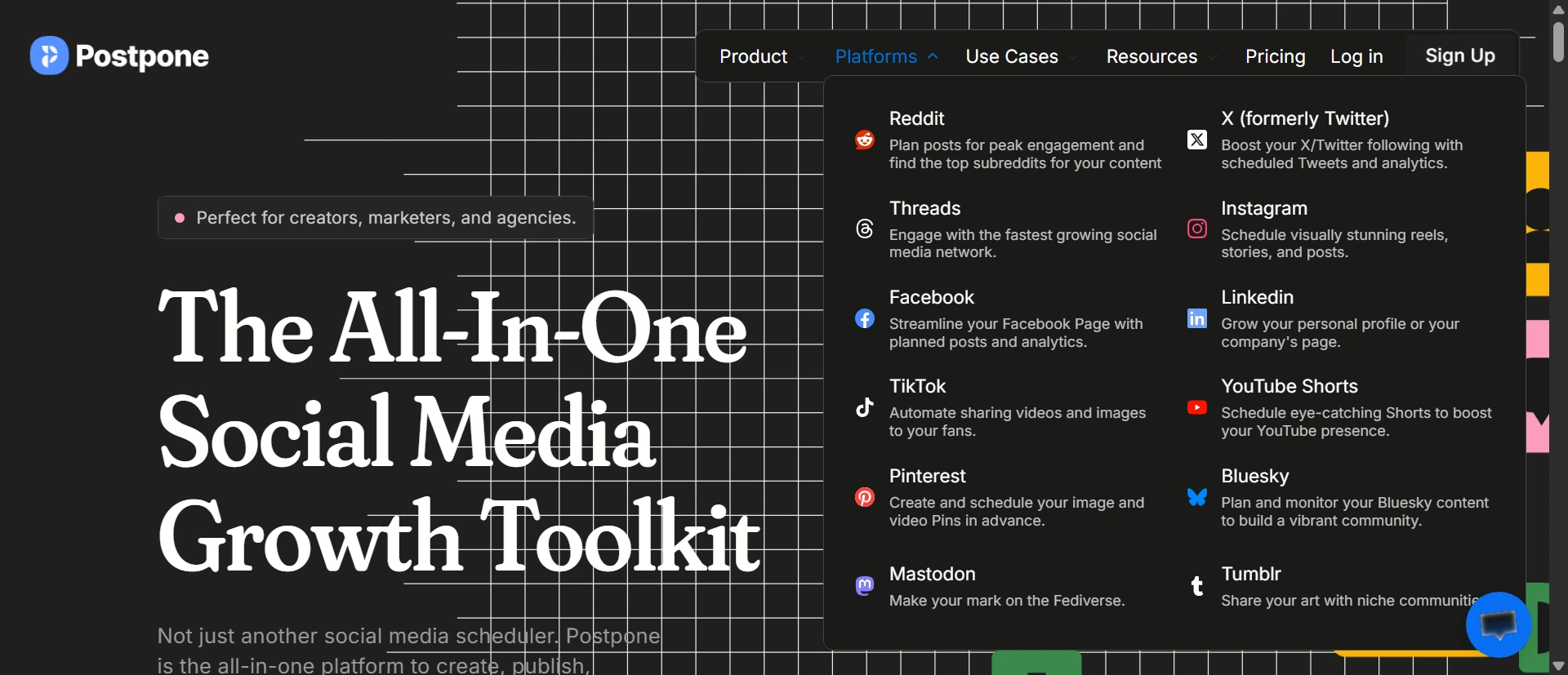The width and height of the screenshot is (1568, 675).
Task: Click 'Plan posts for peak engagement' description
Action: tap(1025, 154)
